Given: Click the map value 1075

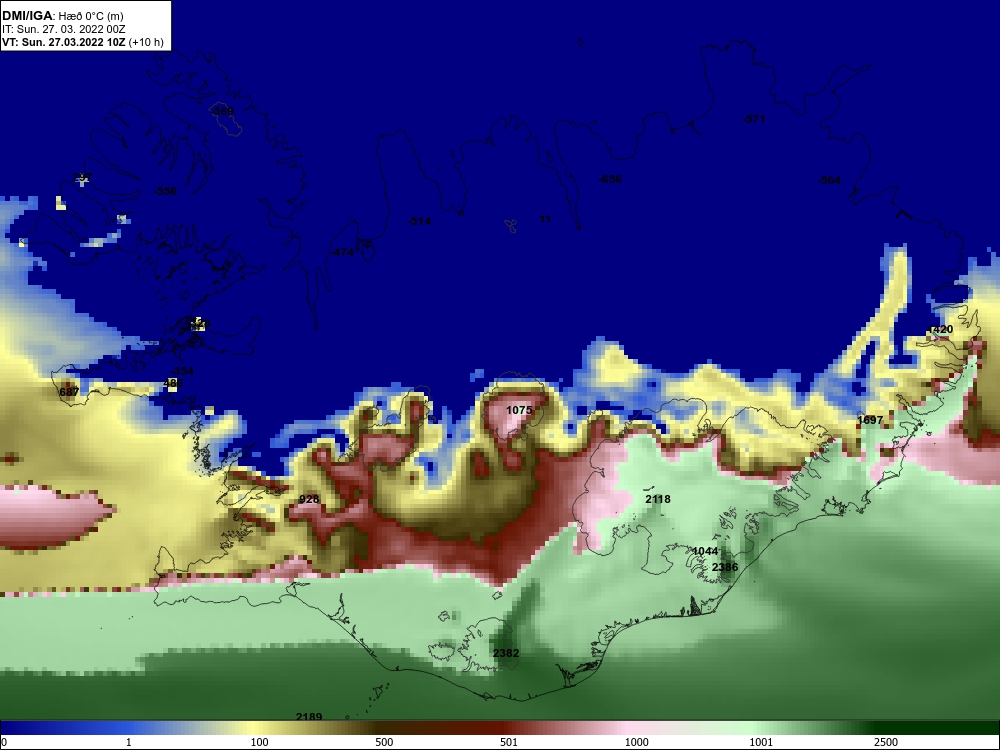Looking at the screenshot, I should [518, 410].
